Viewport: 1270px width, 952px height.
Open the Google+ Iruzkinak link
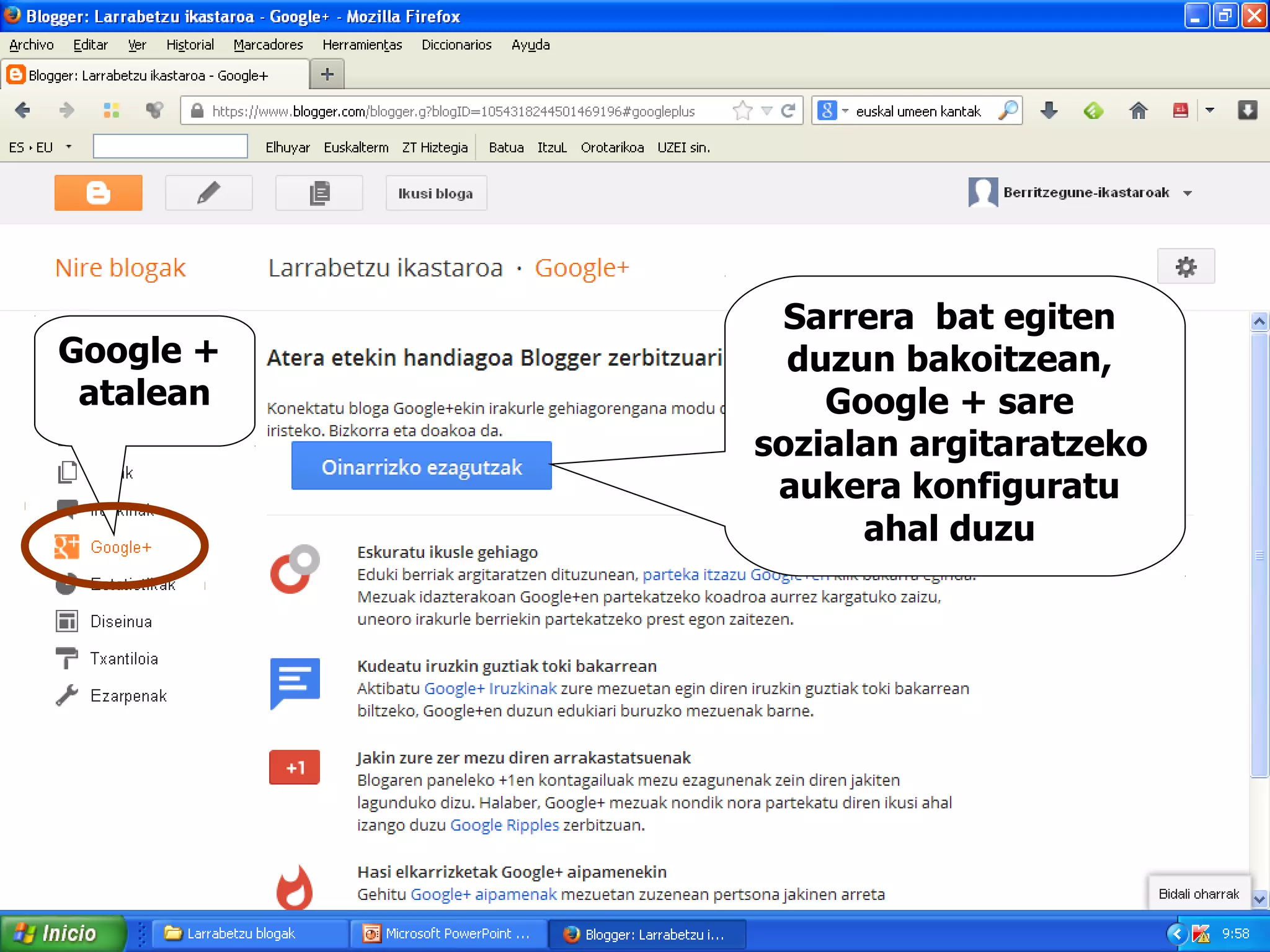click(x=490, y=688)
